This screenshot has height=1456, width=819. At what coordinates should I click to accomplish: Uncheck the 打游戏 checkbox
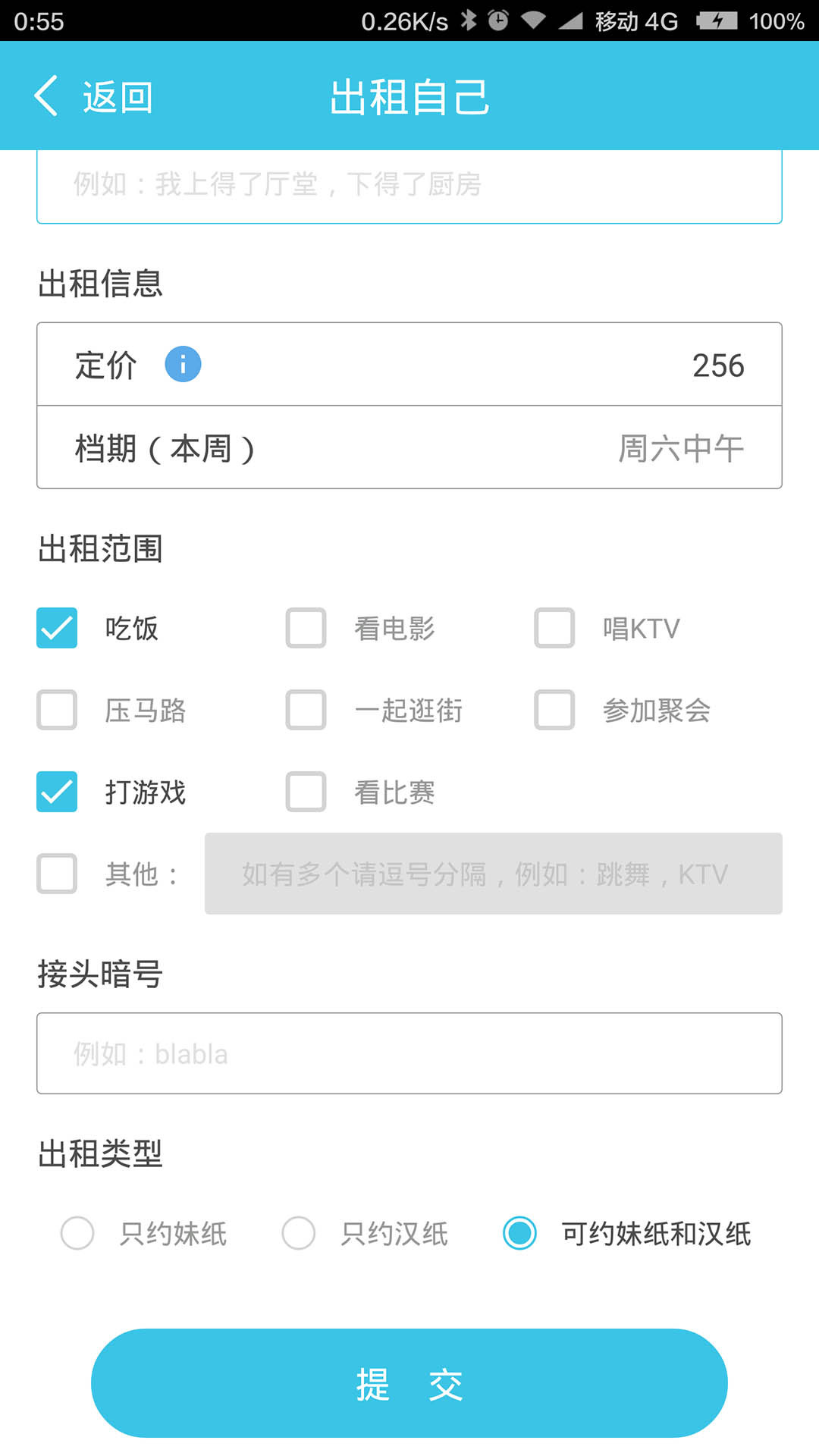(x=57, y=792)
